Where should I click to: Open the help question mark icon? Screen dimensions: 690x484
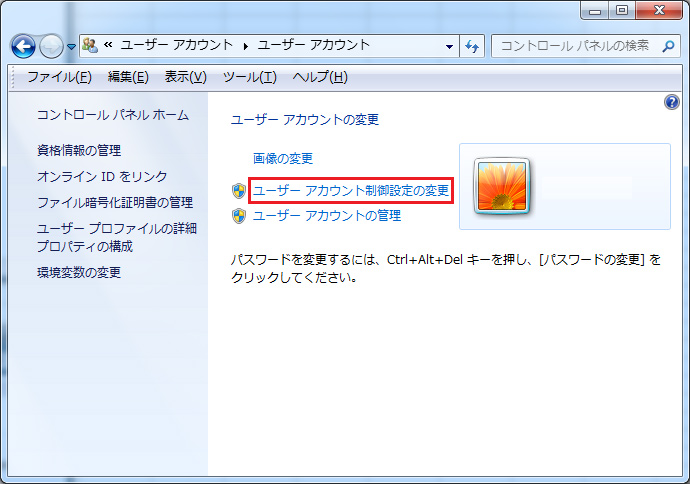coord(672,102)
